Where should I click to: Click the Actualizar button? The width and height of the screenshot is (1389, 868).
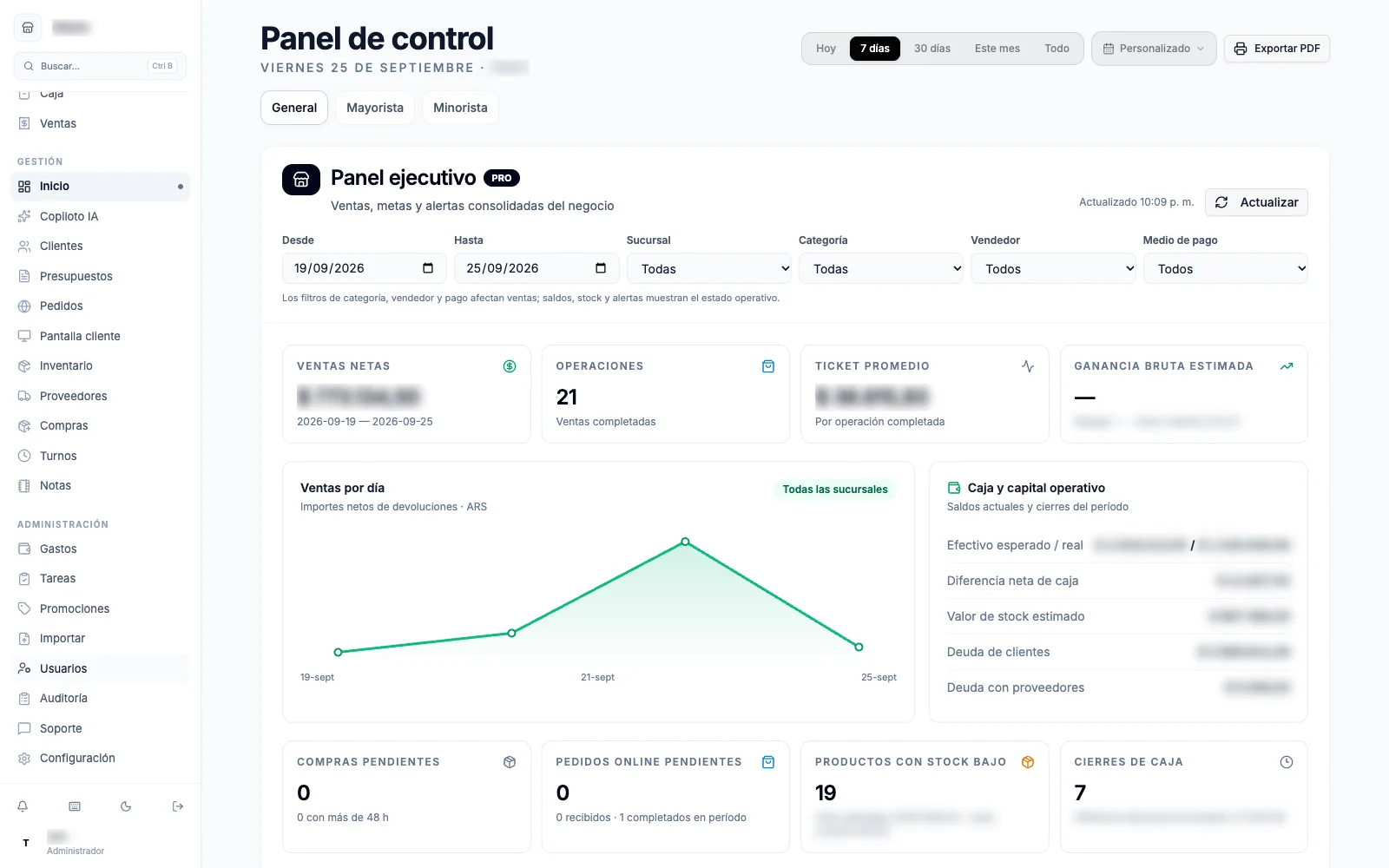(x=1256, y=202)
